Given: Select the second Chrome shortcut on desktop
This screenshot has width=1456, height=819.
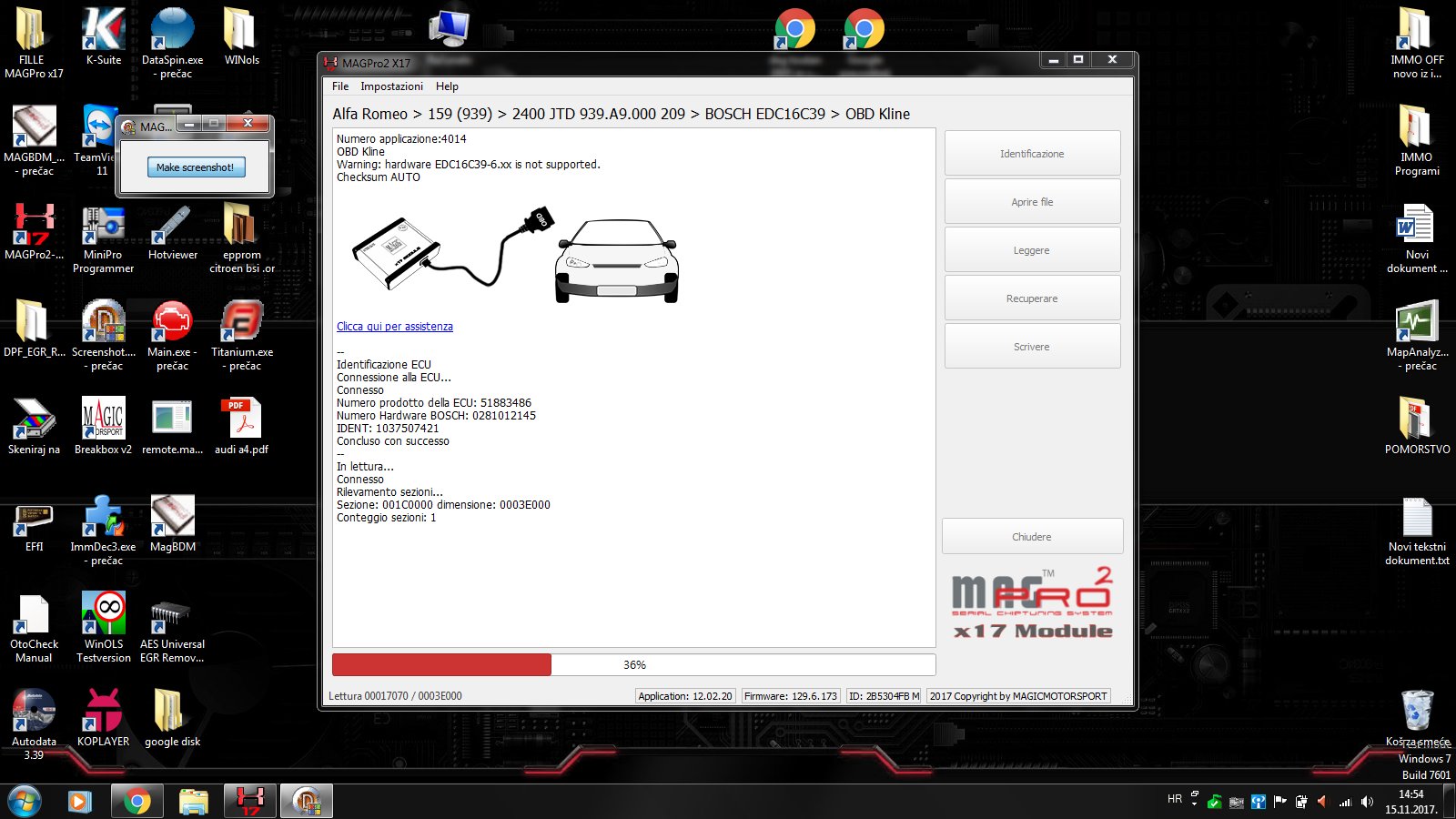Looking at the screenshot, I should coord(864,28).
